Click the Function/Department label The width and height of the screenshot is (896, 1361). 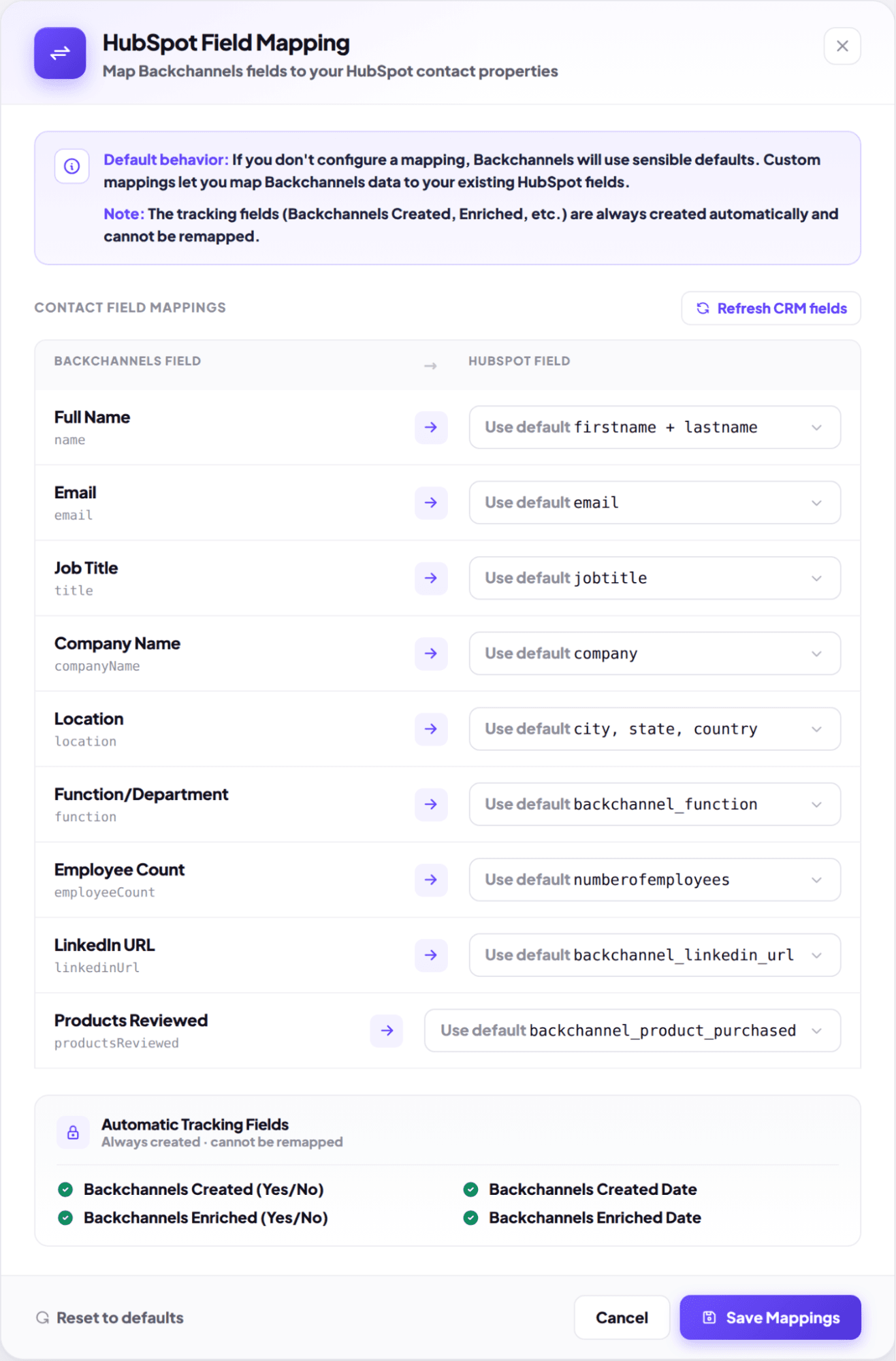(141, 795)
